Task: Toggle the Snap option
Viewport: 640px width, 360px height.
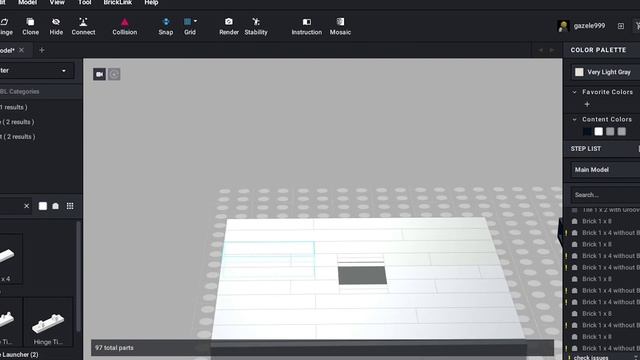Action: (166, 26)
